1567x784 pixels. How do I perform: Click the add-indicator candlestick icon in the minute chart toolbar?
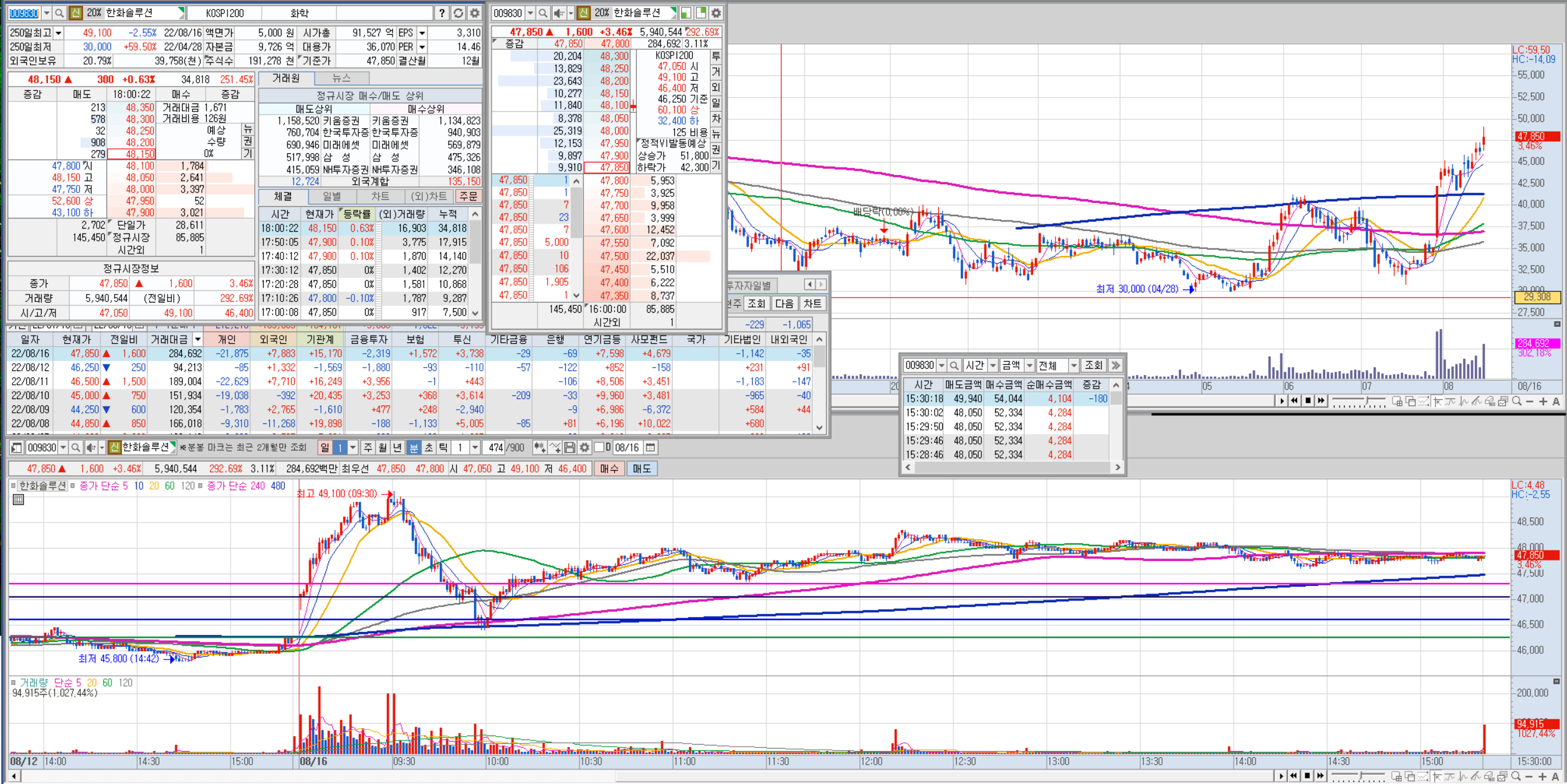[540, 448]
